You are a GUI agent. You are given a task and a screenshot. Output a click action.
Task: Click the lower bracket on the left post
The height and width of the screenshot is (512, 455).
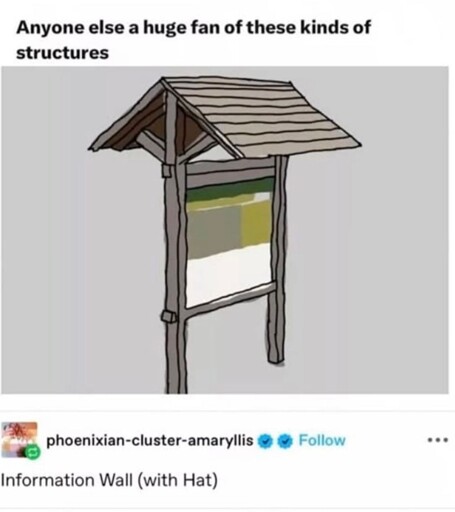point(169,316)
